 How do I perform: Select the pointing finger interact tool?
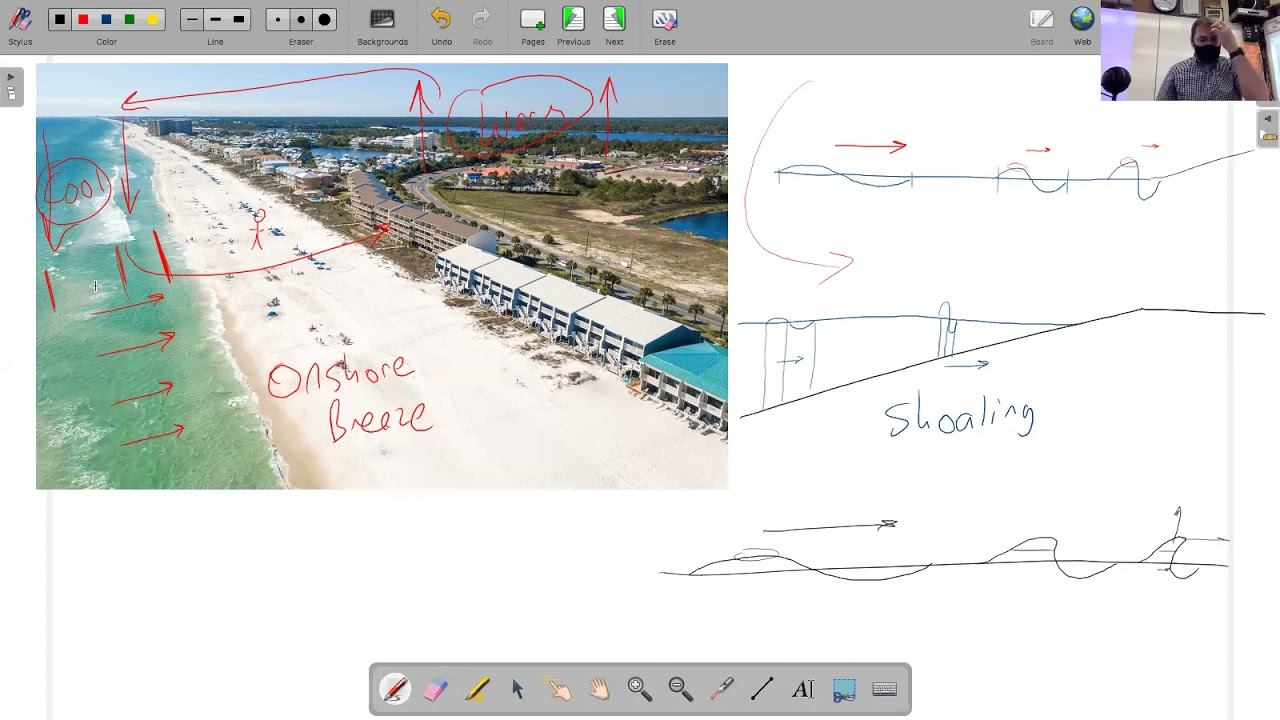point(558,689)
